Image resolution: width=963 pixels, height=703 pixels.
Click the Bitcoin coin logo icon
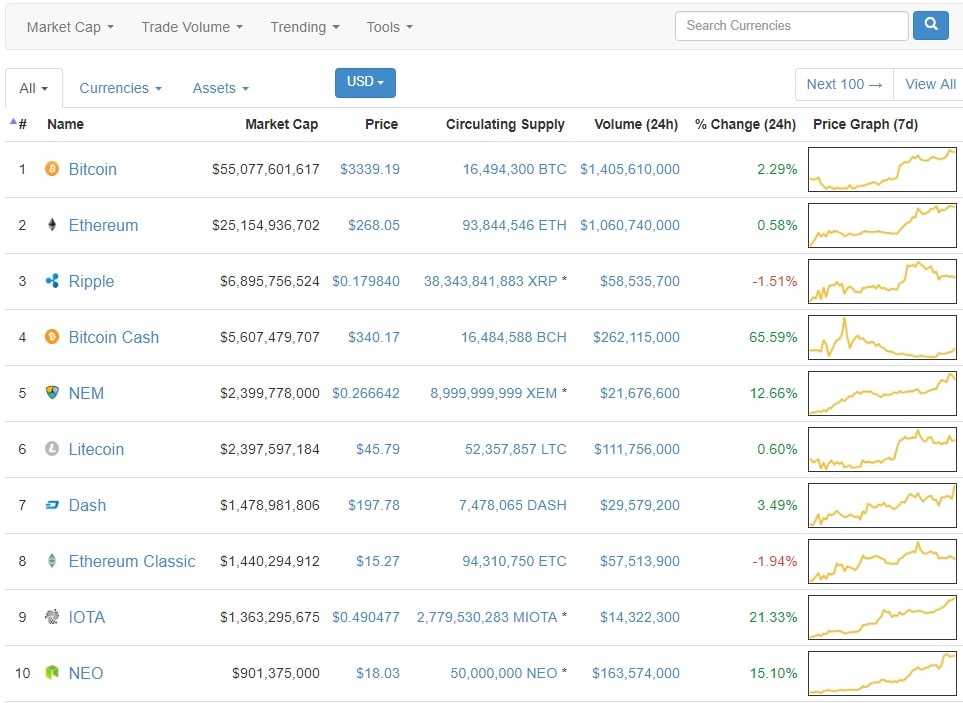pyautogui.click(x=52, y=169)
